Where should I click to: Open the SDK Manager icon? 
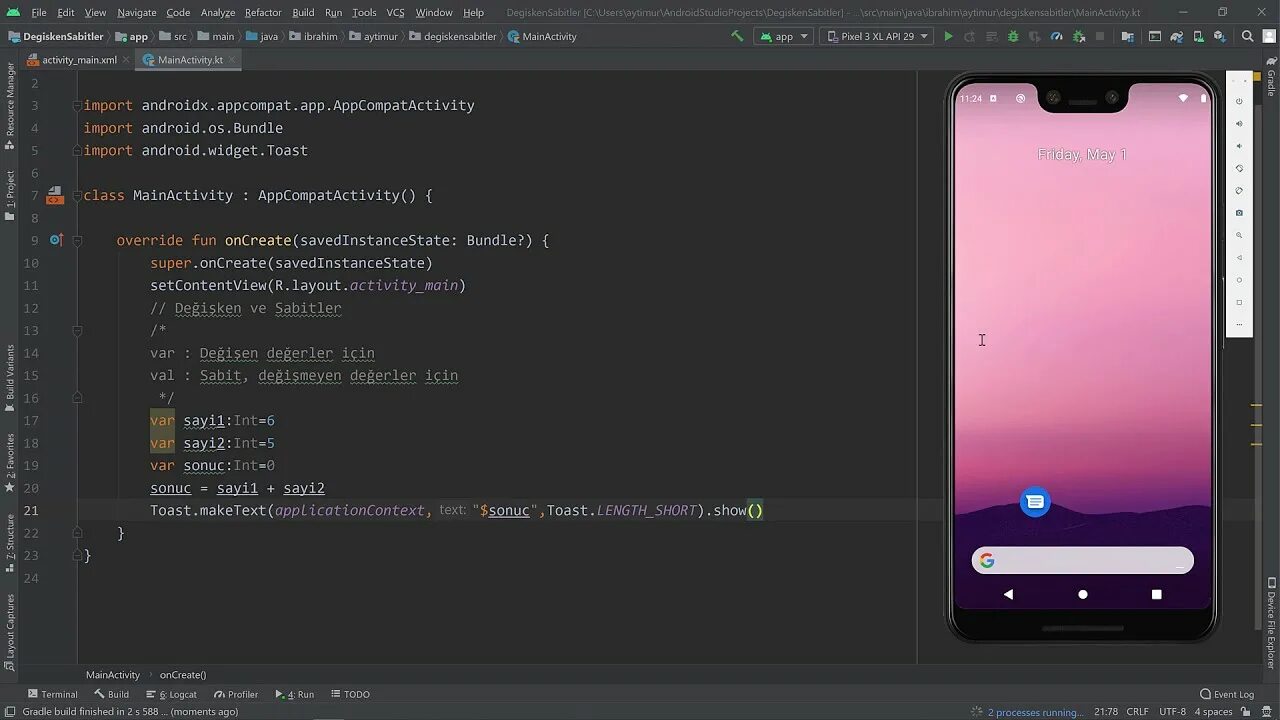[1220, 36]
